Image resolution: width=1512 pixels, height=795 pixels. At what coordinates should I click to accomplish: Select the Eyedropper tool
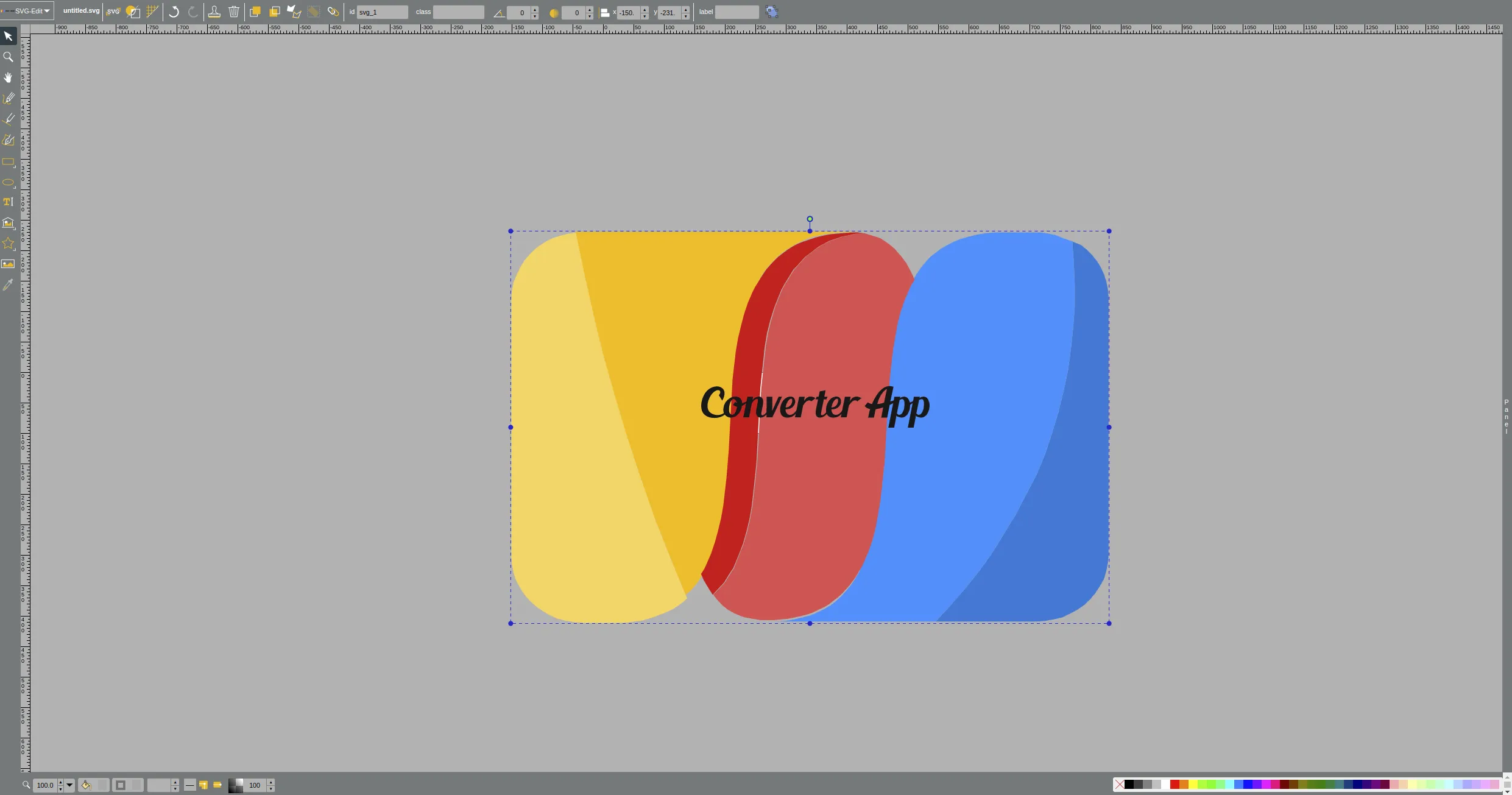[x=8, y=284]
